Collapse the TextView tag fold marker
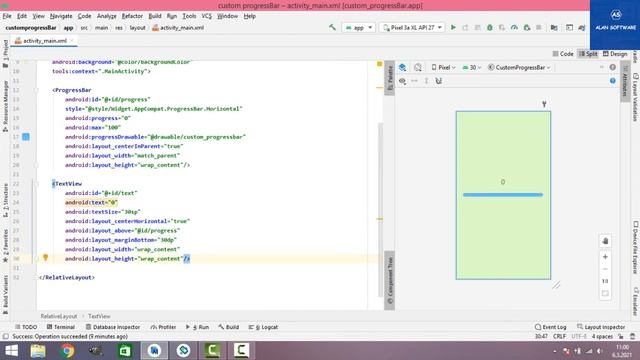 36,184
